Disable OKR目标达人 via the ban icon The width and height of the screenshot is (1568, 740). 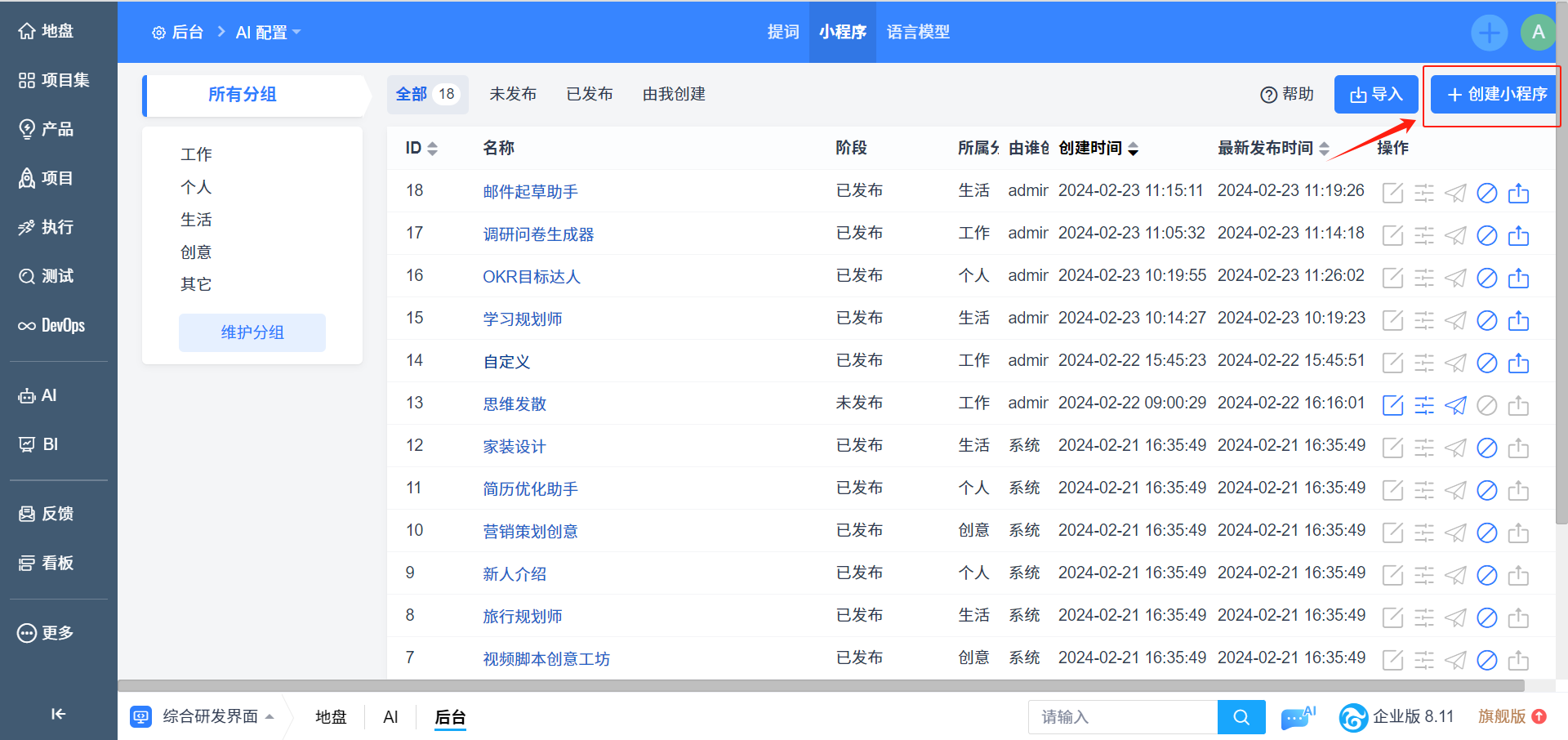[x=1487, y=278]
